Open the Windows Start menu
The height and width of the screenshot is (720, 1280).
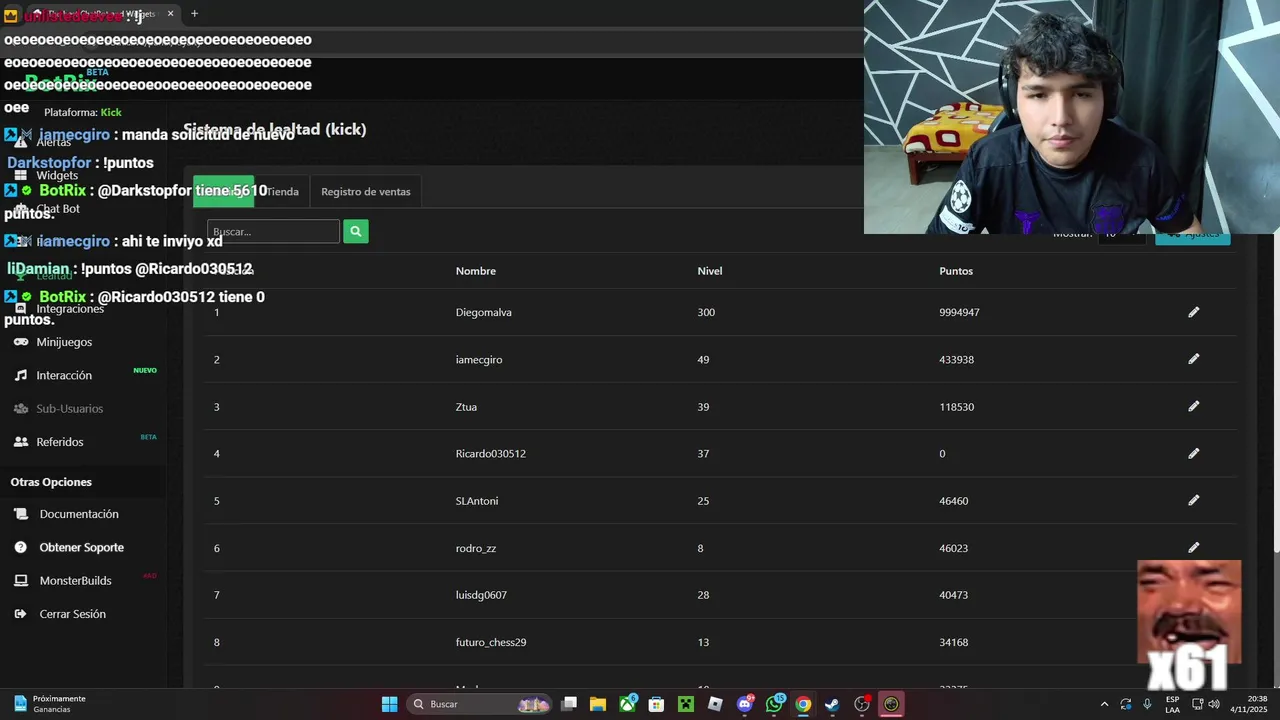389,704
